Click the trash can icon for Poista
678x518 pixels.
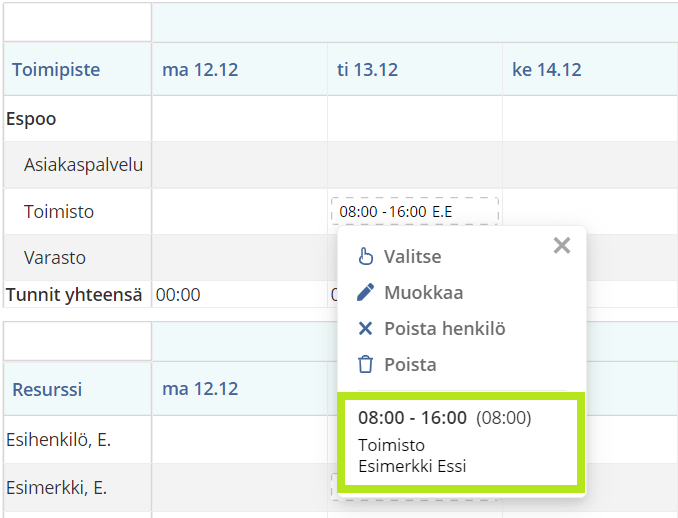pos(365,365)
